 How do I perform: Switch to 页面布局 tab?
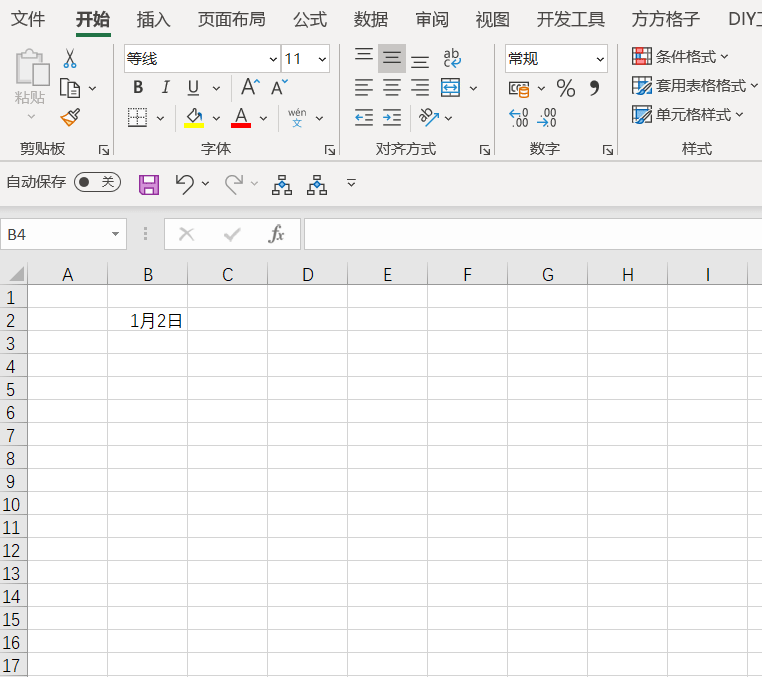pos(232,19)
